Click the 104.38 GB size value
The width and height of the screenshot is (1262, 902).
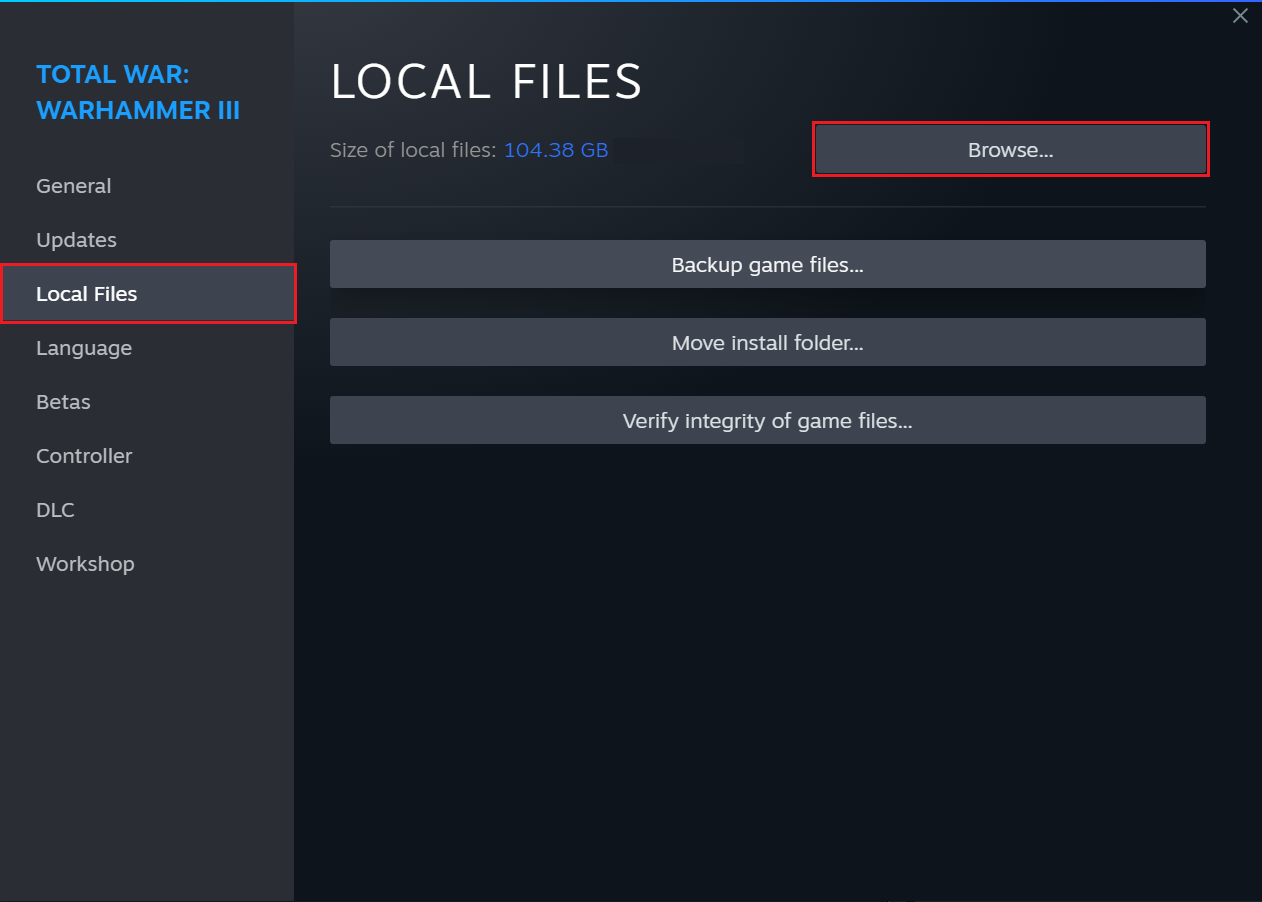(556, 150)
